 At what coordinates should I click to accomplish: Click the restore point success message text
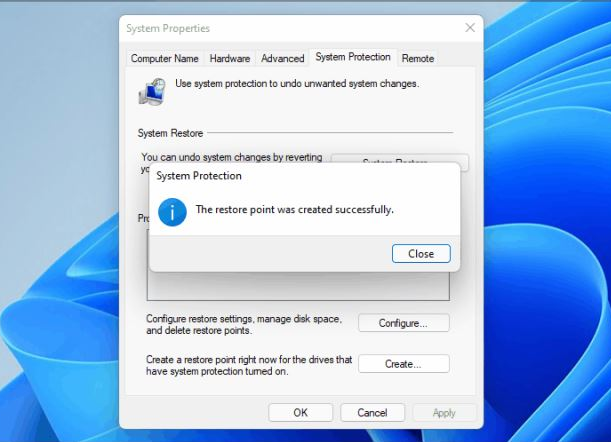point(293,210)
